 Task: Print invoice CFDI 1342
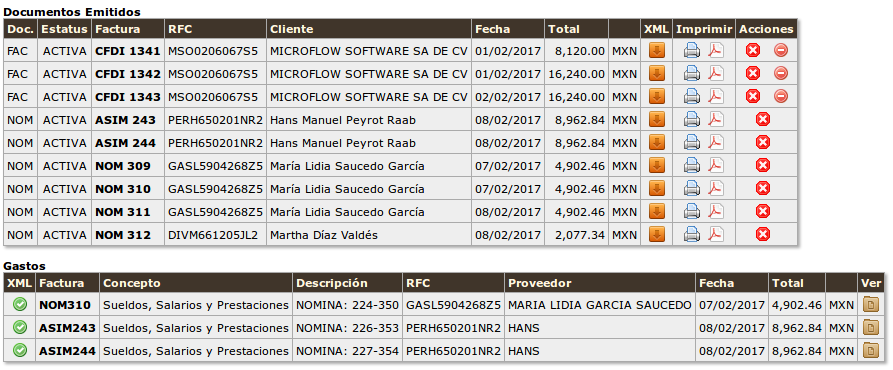point(691,73)
